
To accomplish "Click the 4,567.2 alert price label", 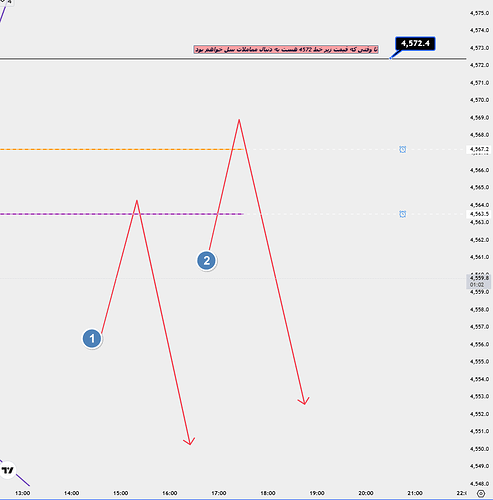I will point(479,149).
